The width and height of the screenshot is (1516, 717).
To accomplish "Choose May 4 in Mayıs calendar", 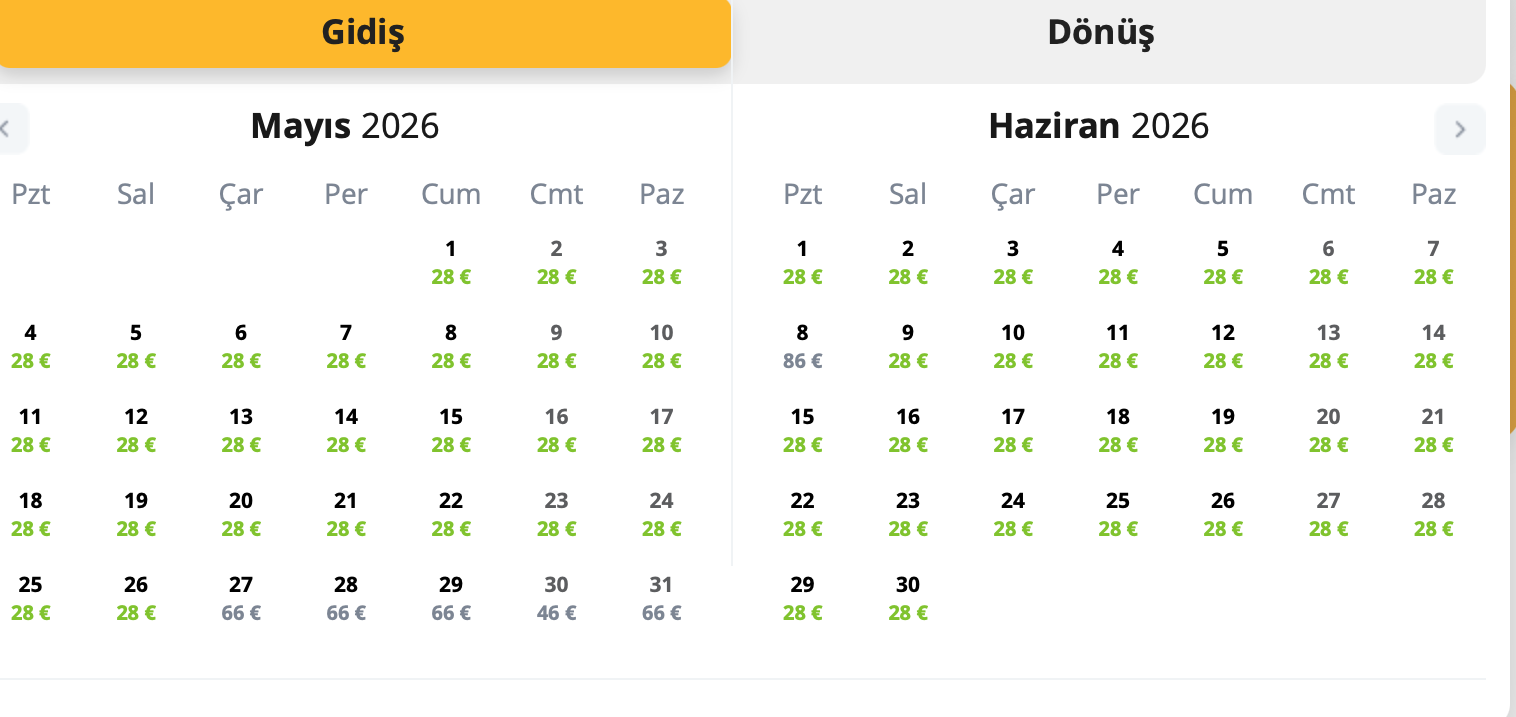I will point(31,346).
